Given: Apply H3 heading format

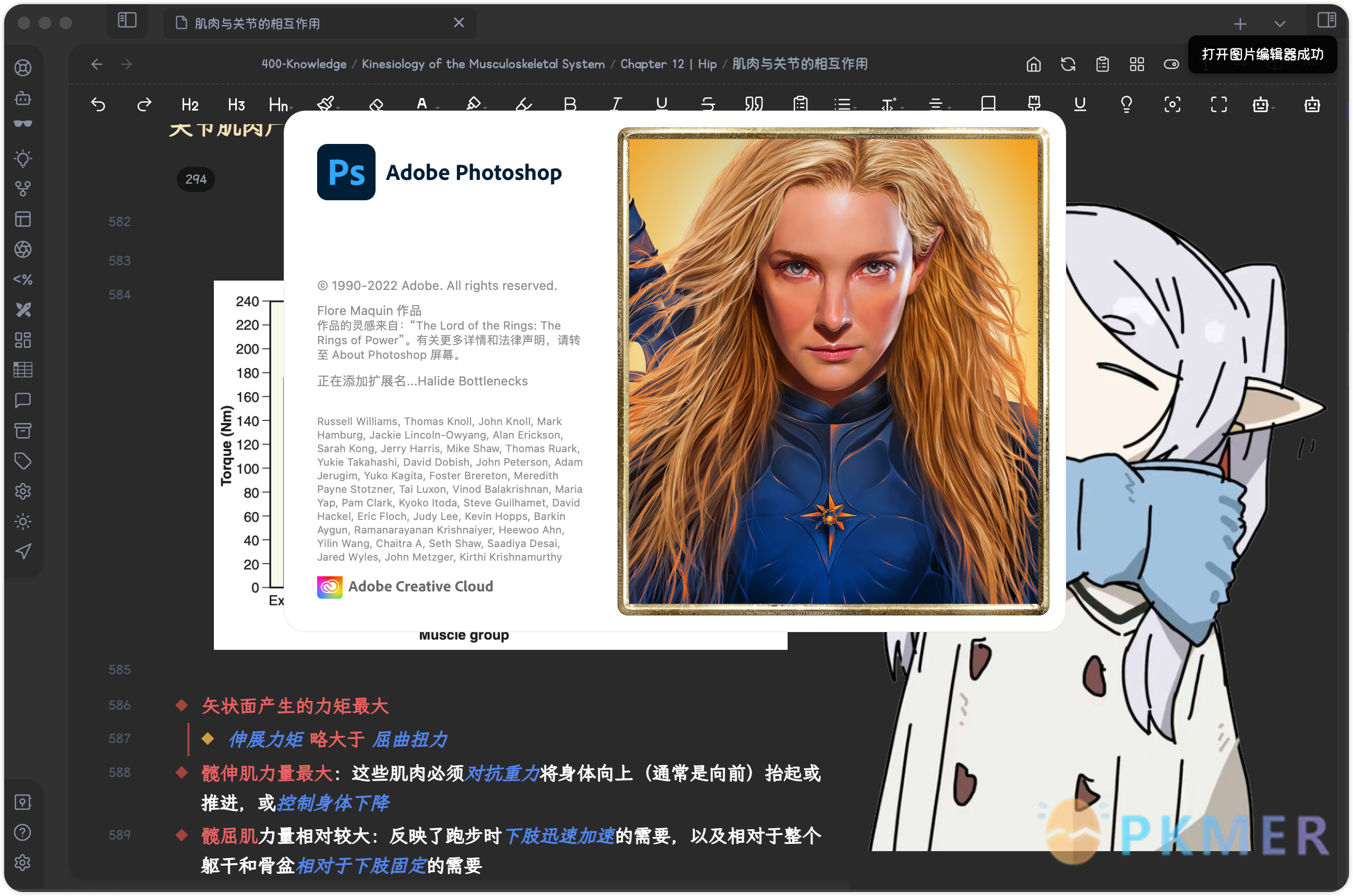Looking at the screenshot, I should 236,105.
